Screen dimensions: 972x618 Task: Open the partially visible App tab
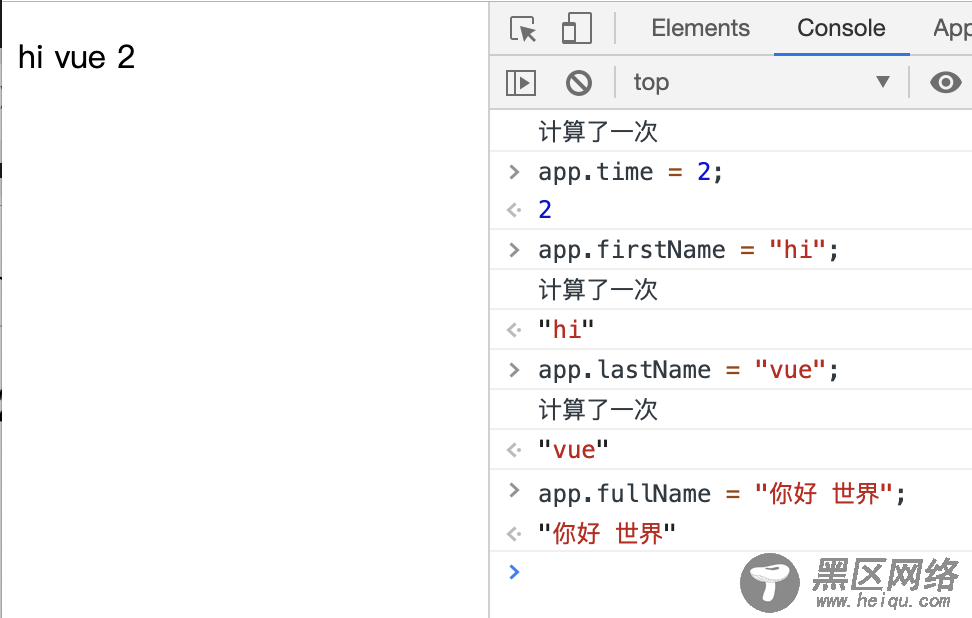coord(952,28)
